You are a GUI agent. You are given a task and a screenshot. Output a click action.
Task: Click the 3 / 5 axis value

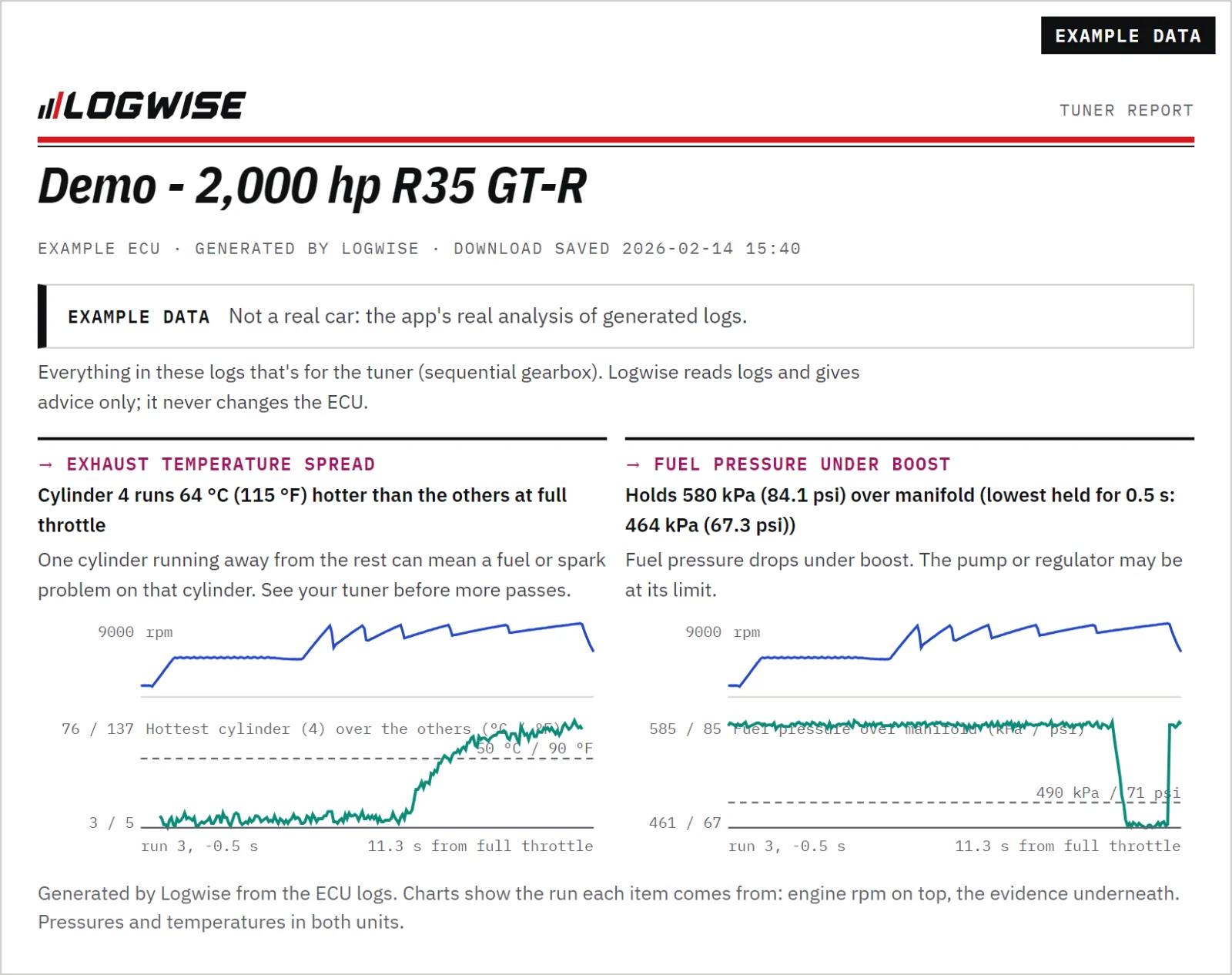(x=112, y=823)
